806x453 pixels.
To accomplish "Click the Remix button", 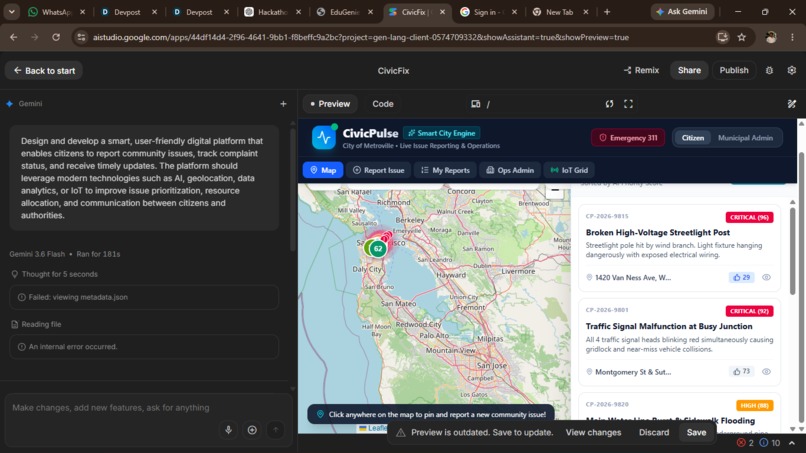I will [x=641, y=70].
